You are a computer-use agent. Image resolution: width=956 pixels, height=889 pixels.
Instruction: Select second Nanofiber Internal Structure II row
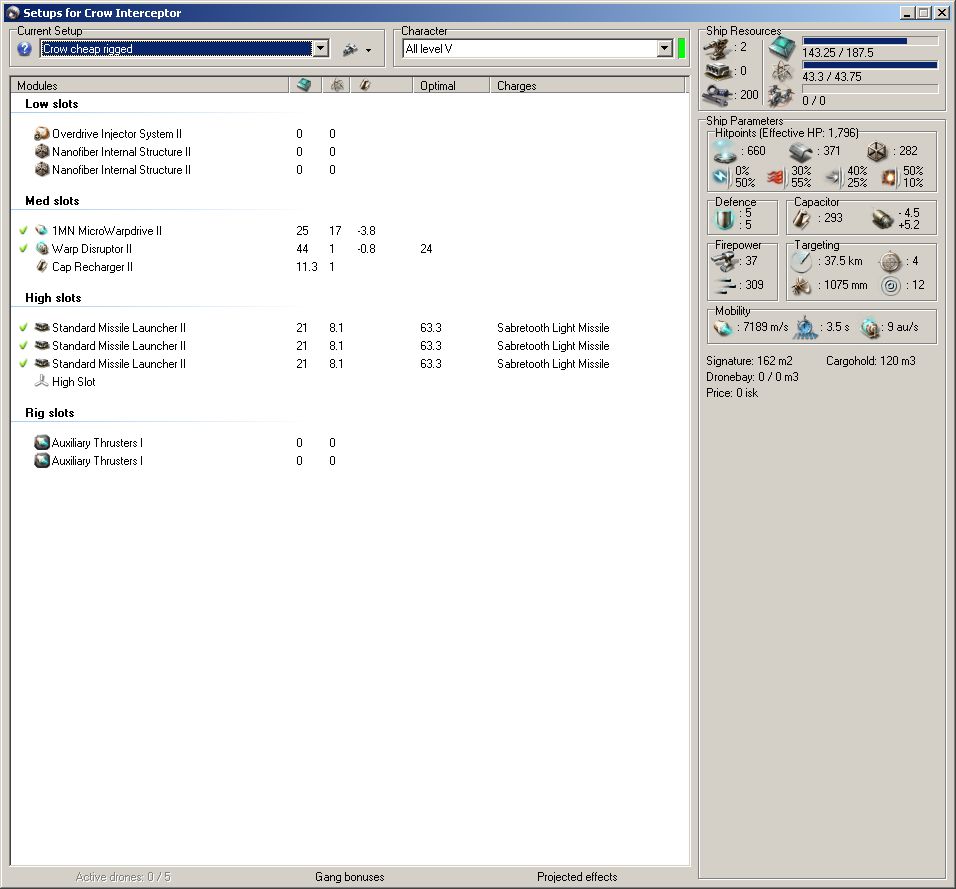pyautogui.click(x=121, y=170)
